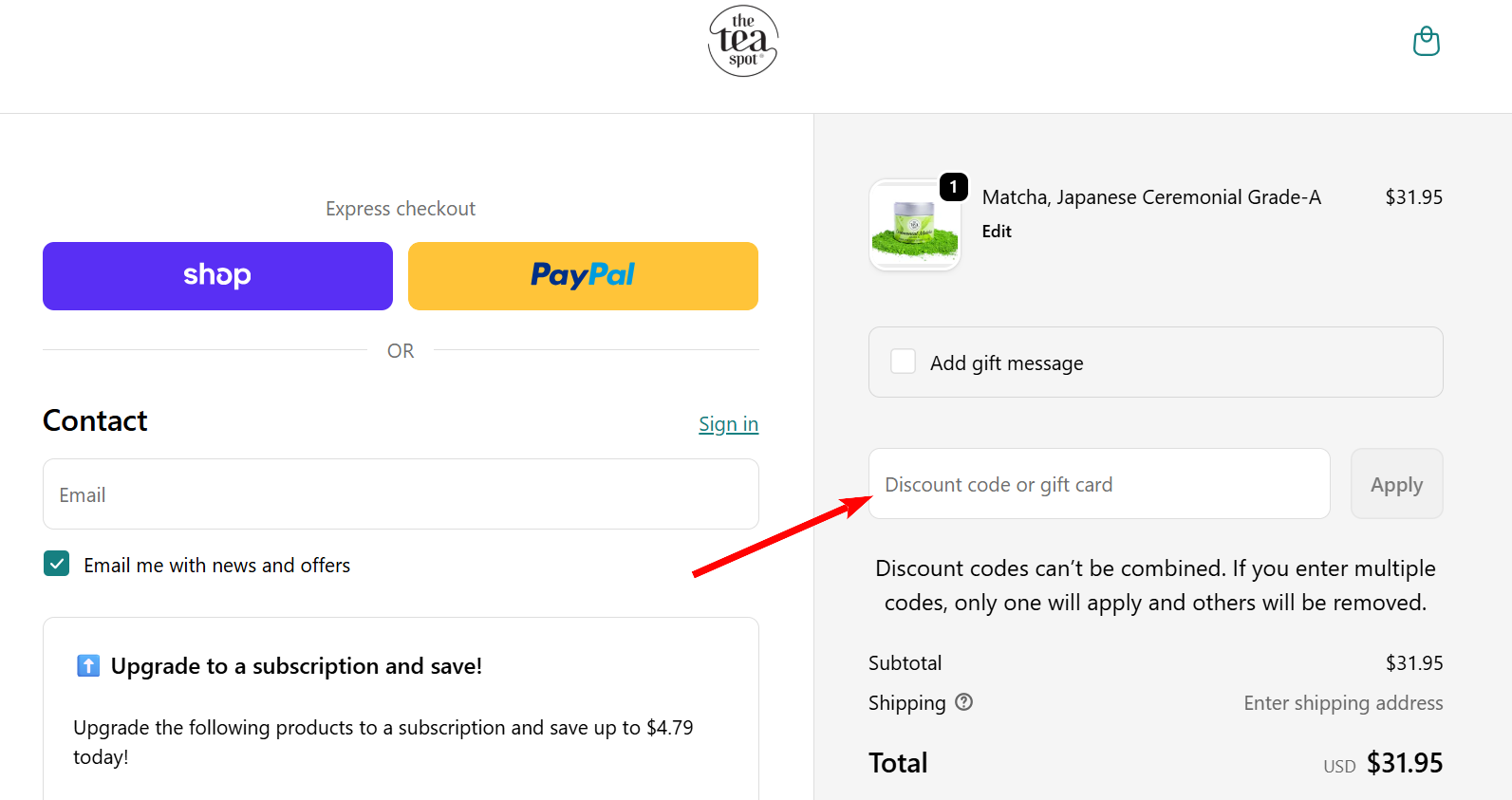The height and width of the screenshot is (800, 1512).
Task: Click the PayPal logo on the yellow button
Action: point(582,275)
